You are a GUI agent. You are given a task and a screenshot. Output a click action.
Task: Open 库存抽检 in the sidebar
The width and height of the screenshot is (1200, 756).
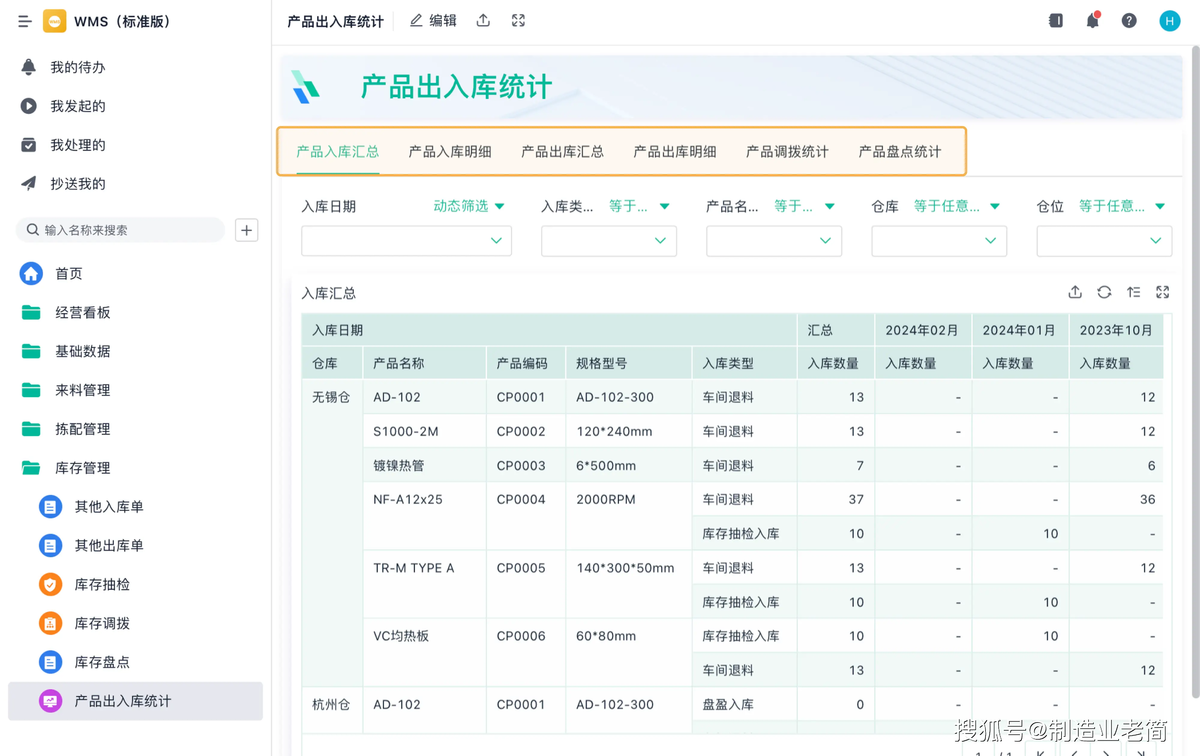[x=102, y=584]
